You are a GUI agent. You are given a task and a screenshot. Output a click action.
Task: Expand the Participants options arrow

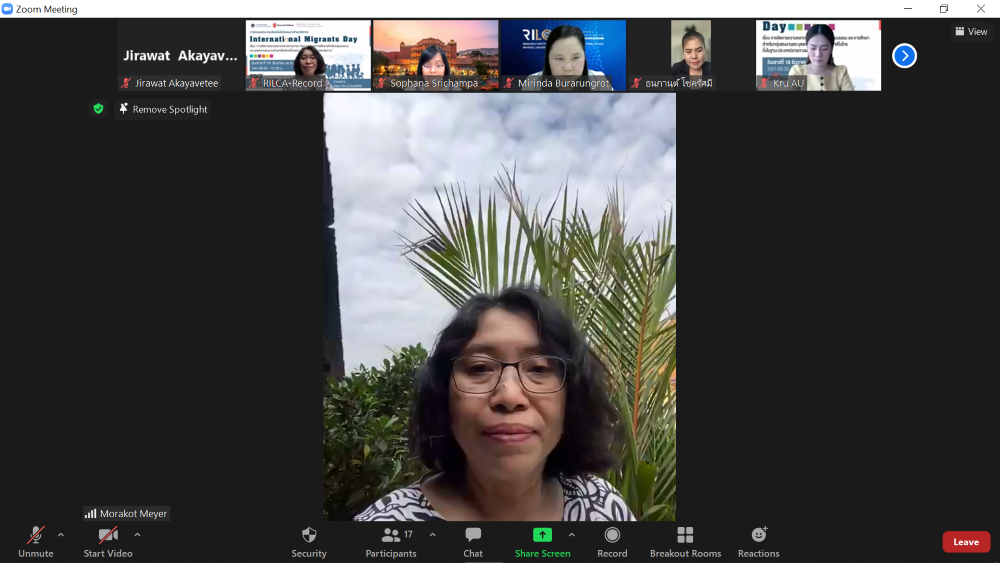432,535
